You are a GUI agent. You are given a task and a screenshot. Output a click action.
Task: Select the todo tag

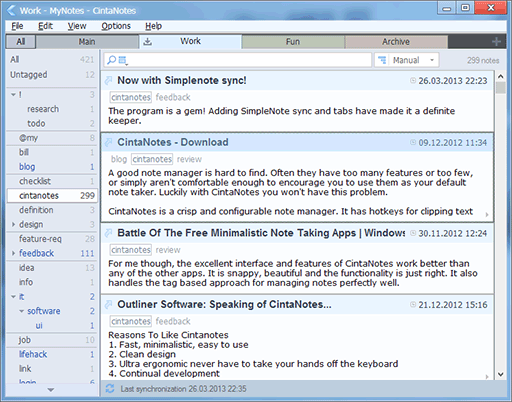(52, 123)
